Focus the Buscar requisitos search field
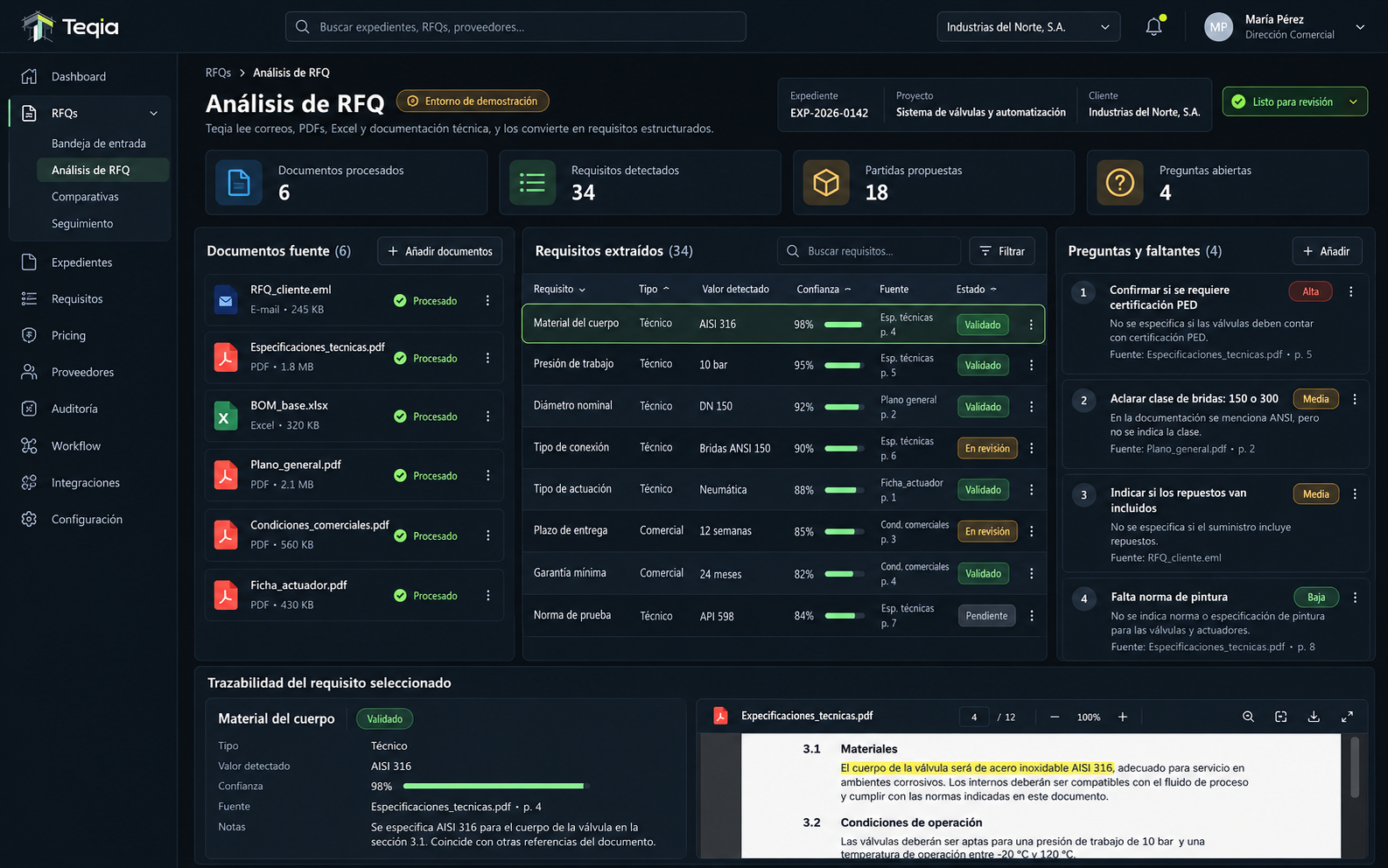Viewport: 1388px width, 868px height. point(868,251)
